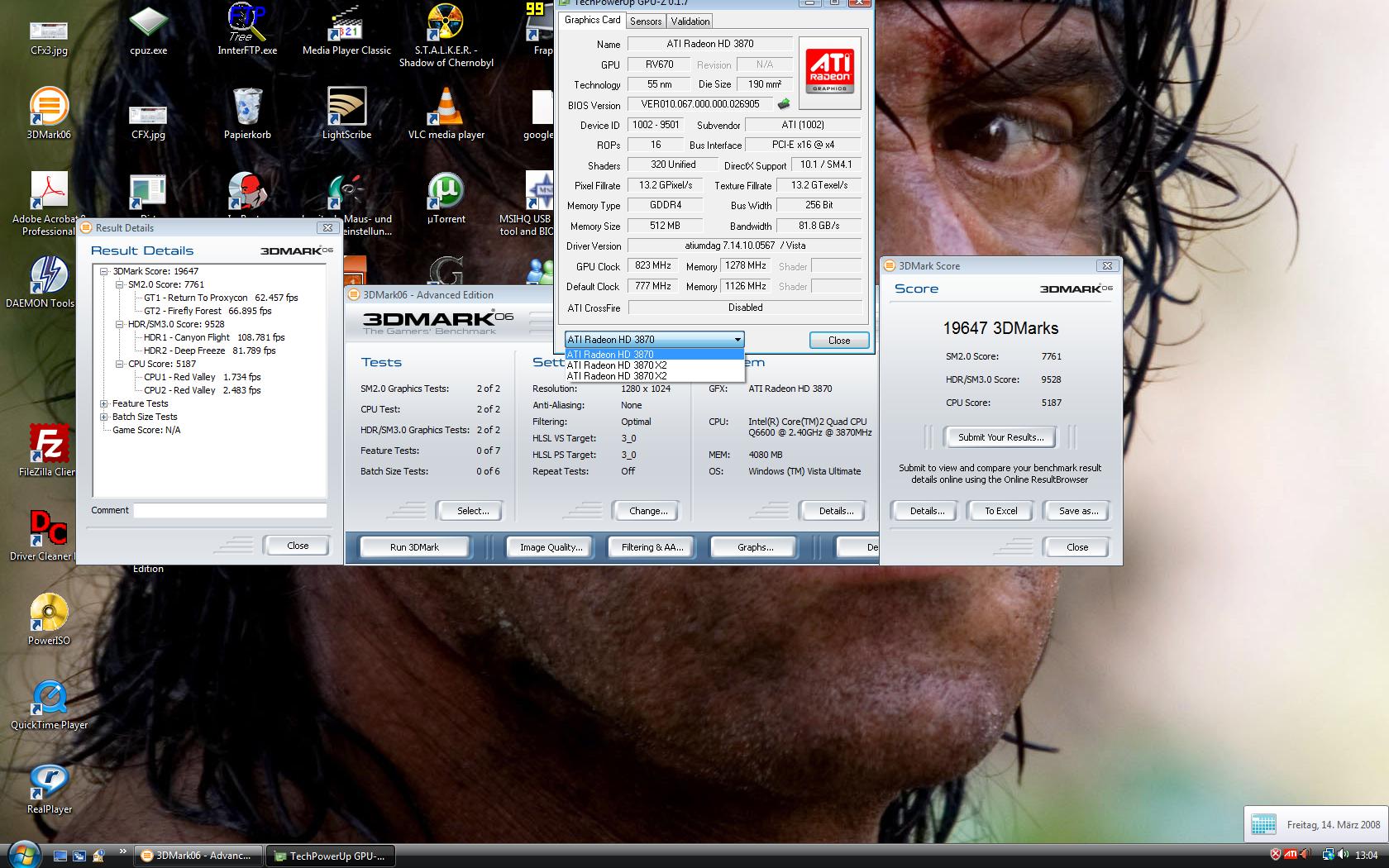The image size is (1389, 868).
Task: Launch µTorrent from the desktop
Action: pos(446,198)
